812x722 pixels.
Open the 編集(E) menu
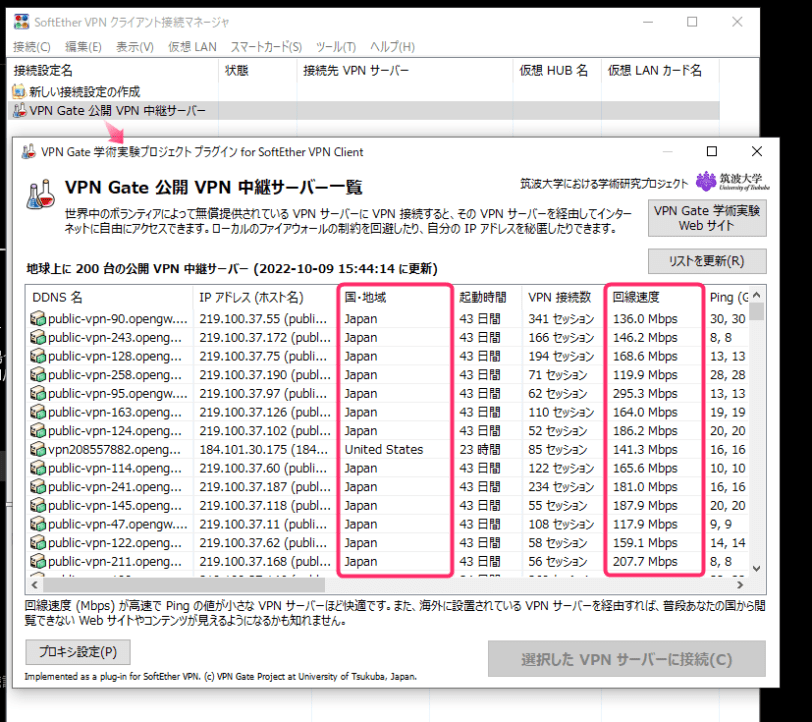pos(83,47)
